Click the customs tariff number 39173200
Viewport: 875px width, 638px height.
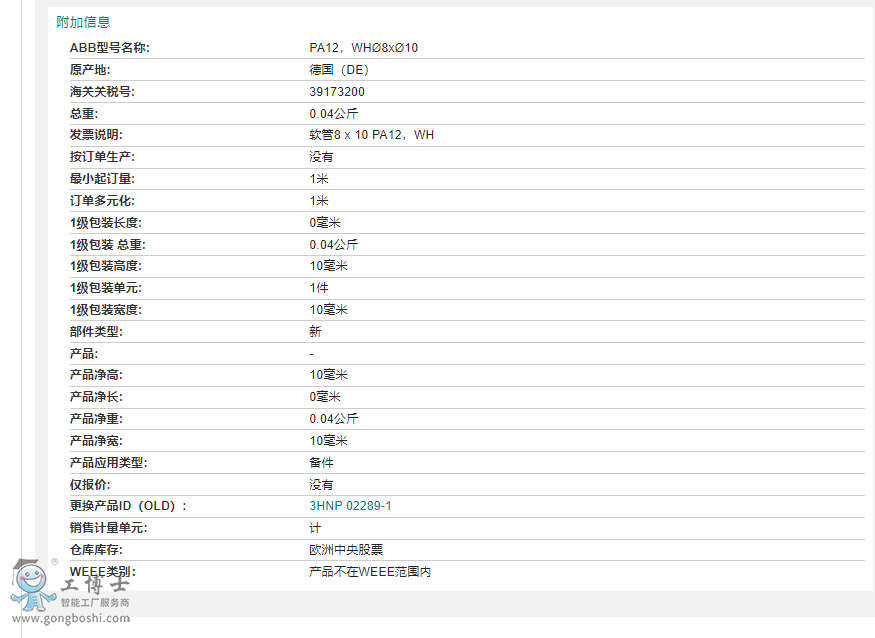pyautogui.click(x=337, y=92)
